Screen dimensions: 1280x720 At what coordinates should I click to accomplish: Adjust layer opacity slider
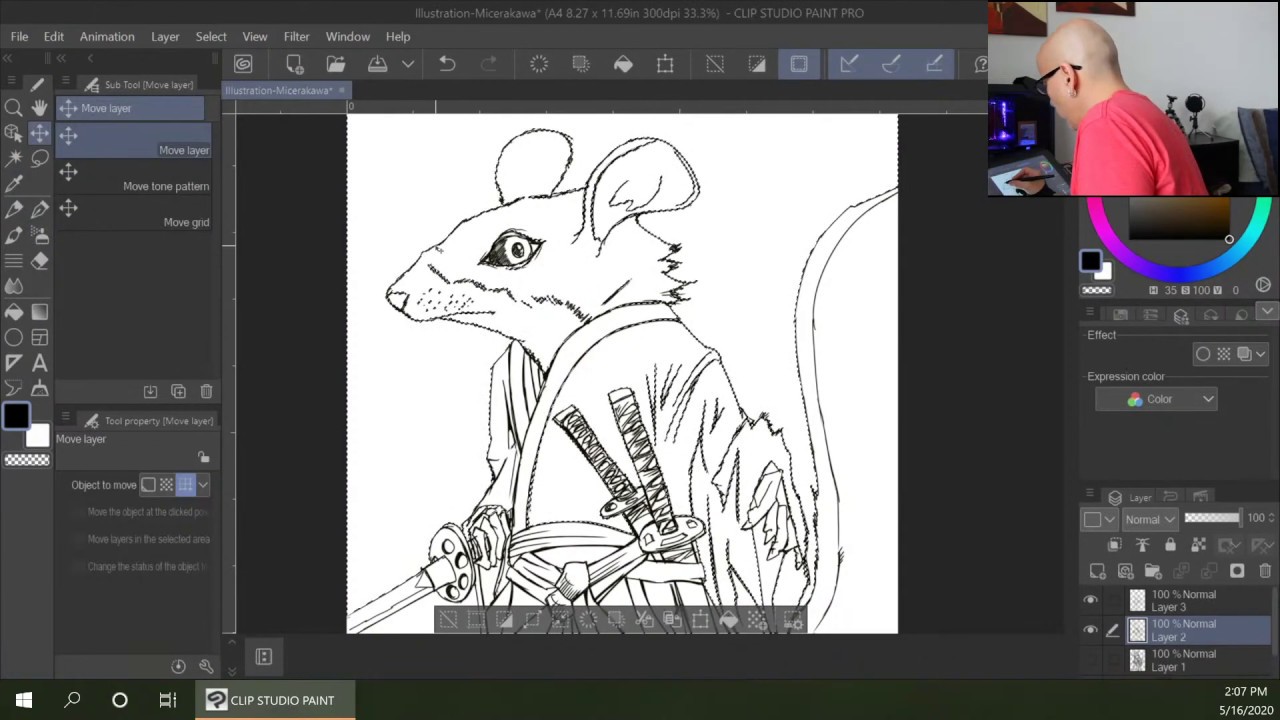coord(1212,518)
